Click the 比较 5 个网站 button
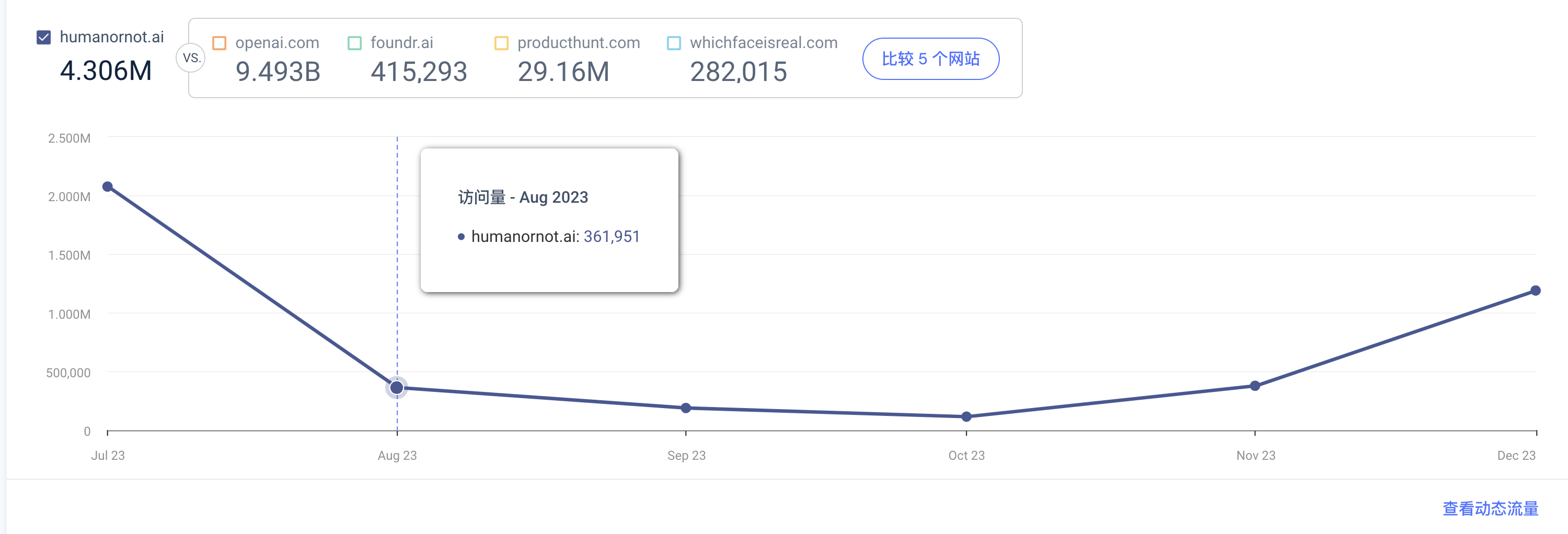1568x534 pixels. point(931,59)
